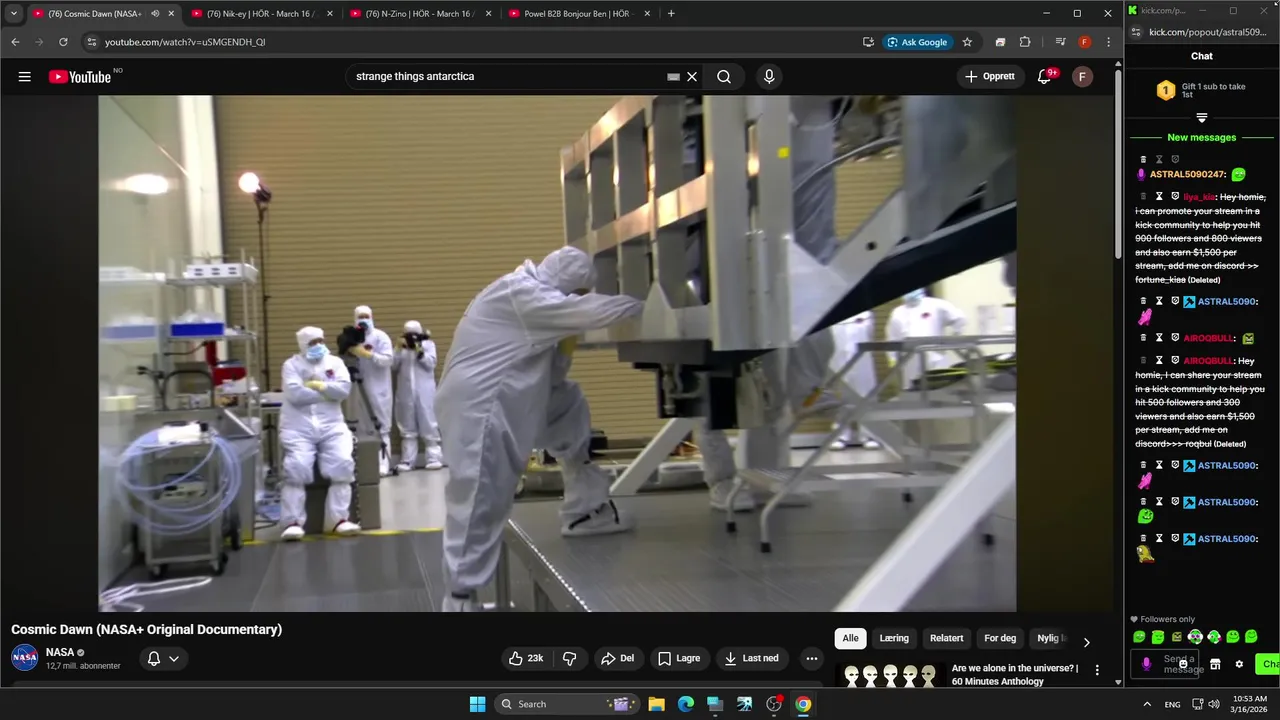Screen dimensions: 1280x720
Task: Click the youtube.com address bar
Action: pos(480,42)
